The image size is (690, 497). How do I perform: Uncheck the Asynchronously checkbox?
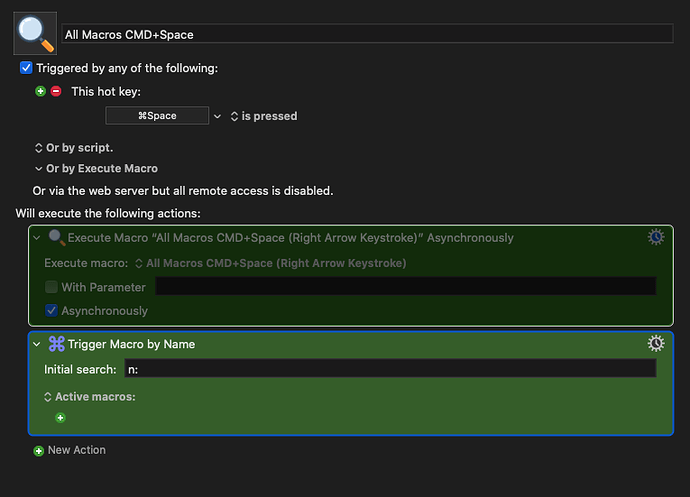click(51, 311)
